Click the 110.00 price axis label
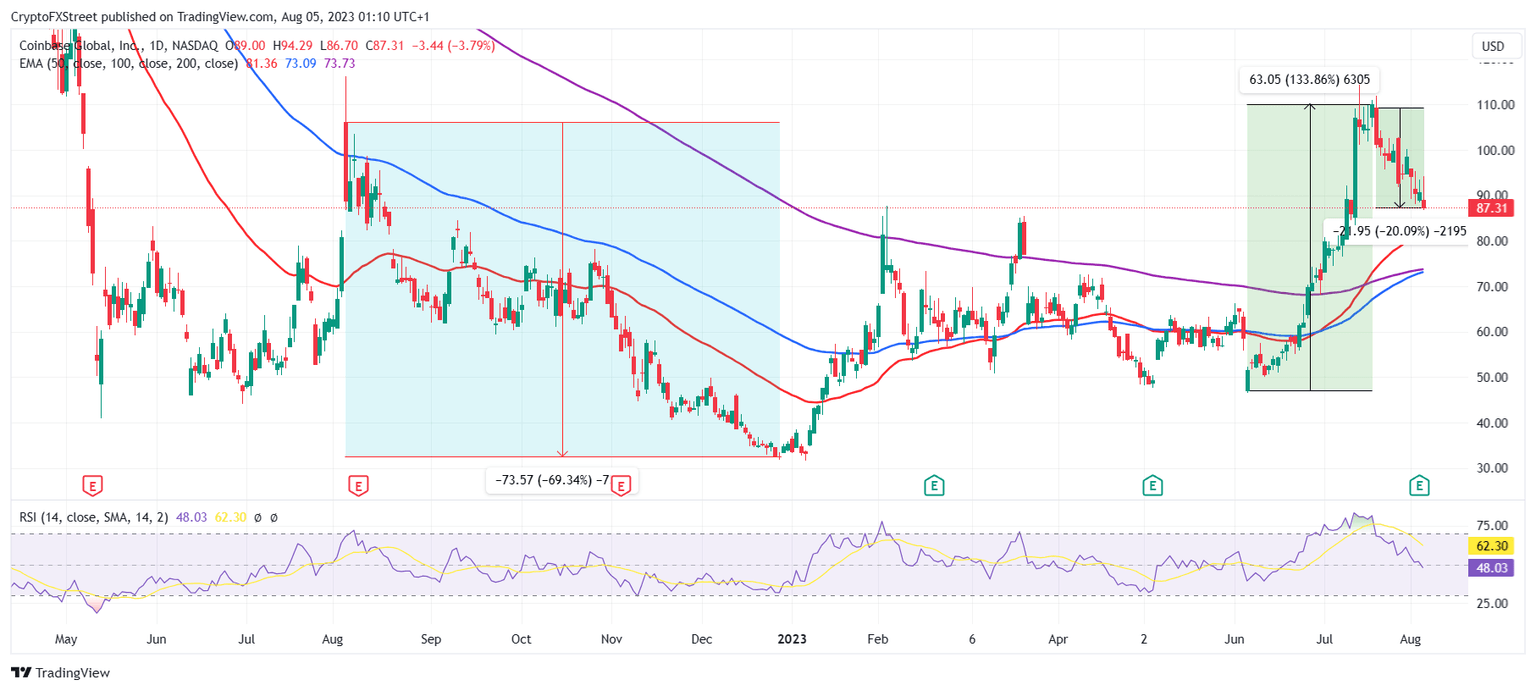Image resolution: width=1536 pixels, height=691 pixels. click(x=1493, y=105)
